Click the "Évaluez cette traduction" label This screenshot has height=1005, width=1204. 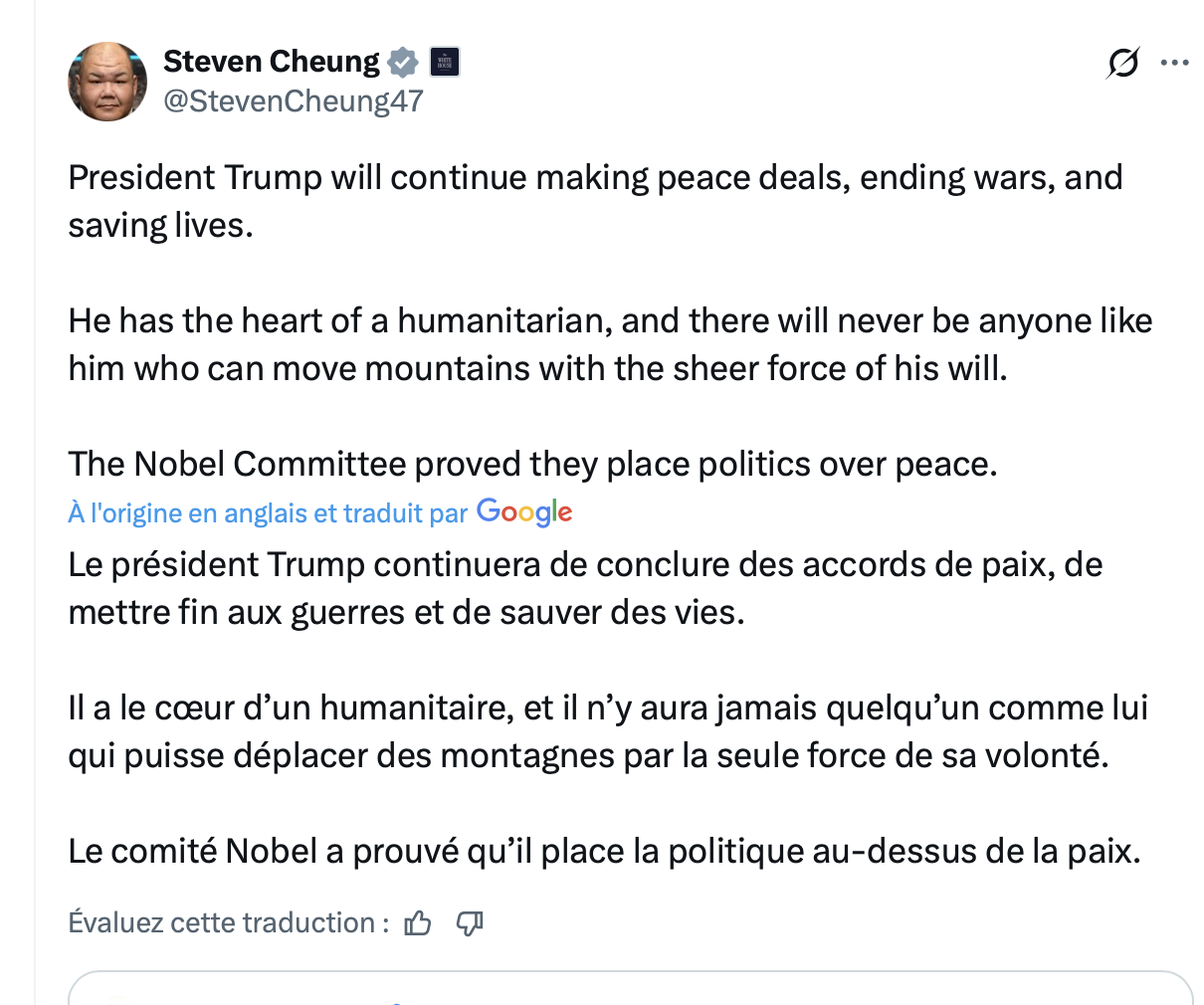pos(228,923)
